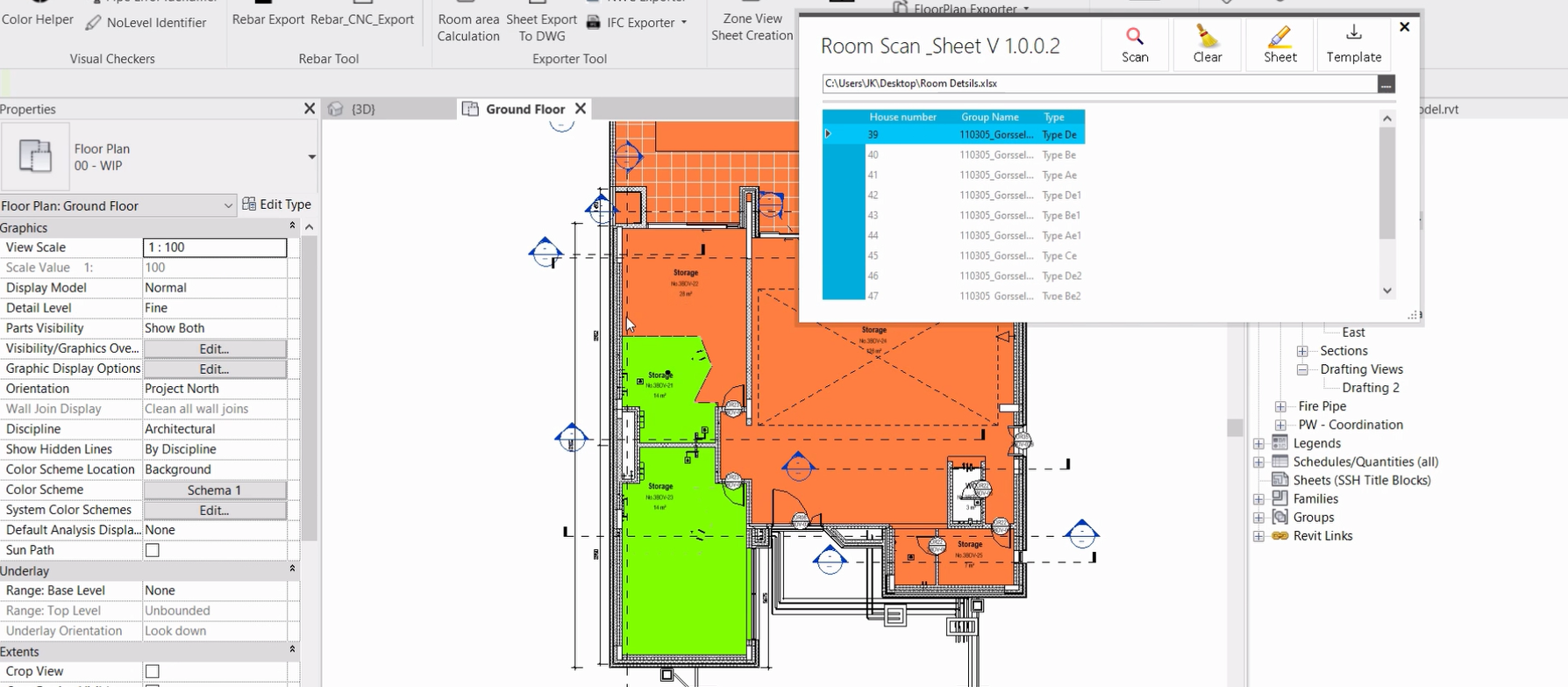Viewport: 1568px width, 687px height.
Task: Edit the View Scale field 1 : 100
Action: (215, 247)
